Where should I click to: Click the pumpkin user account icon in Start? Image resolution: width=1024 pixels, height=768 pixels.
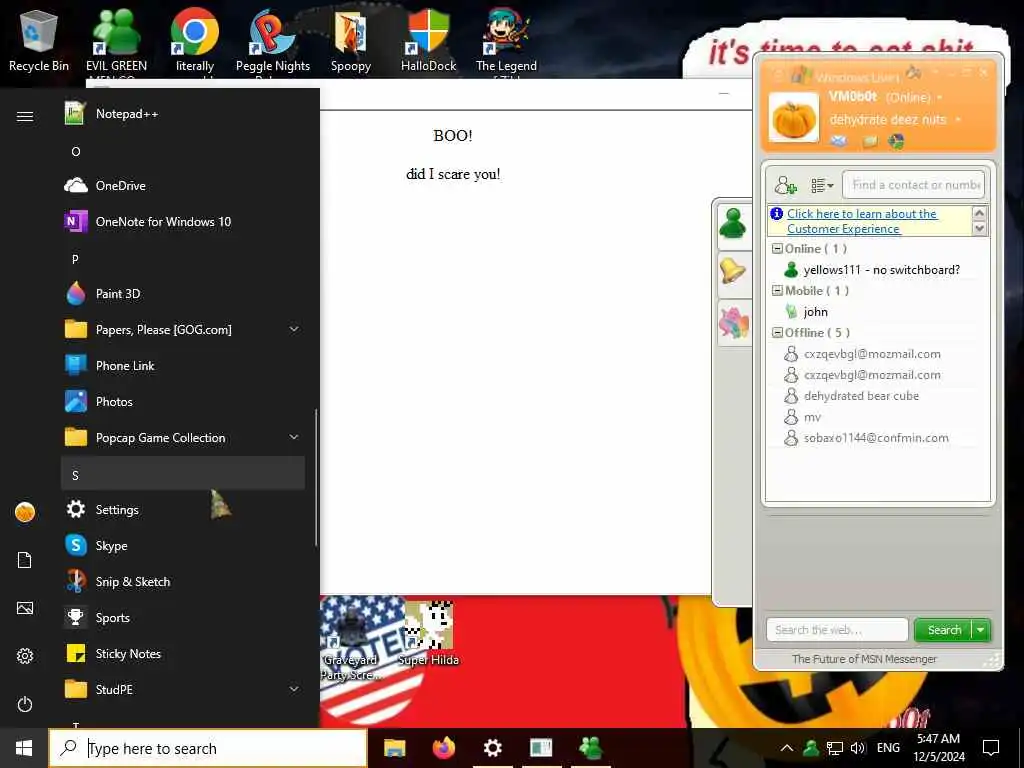point(25,512)
